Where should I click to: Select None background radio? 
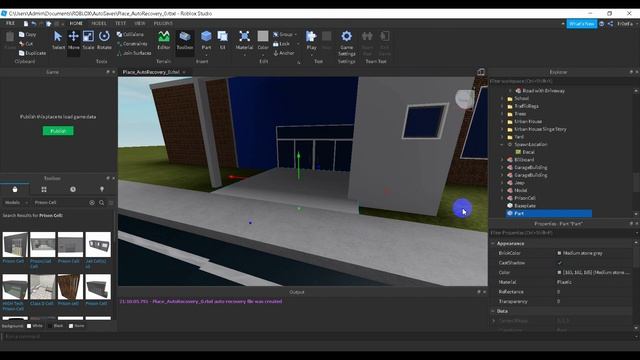tap(71, 326)
